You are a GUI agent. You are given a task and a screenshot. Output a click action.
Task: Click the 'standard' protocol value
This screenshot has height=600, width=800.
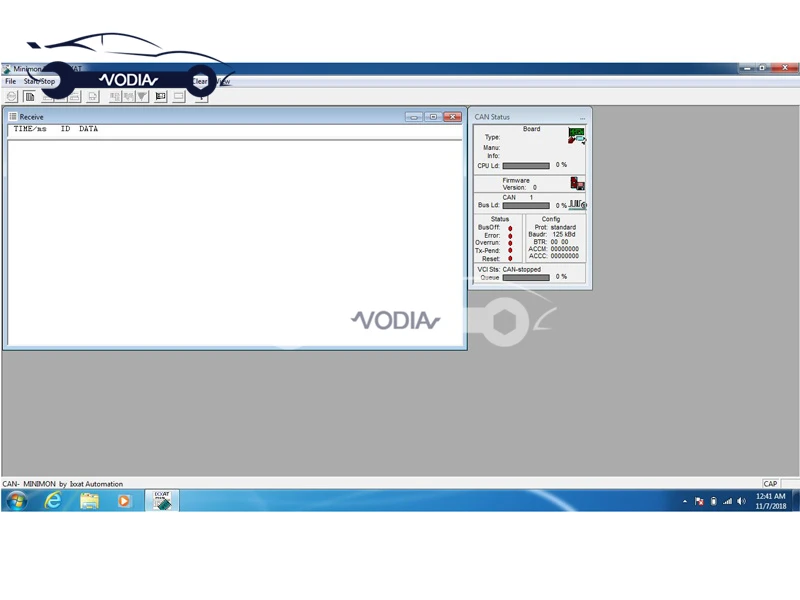pyautogui.click(x=563, y=227)
